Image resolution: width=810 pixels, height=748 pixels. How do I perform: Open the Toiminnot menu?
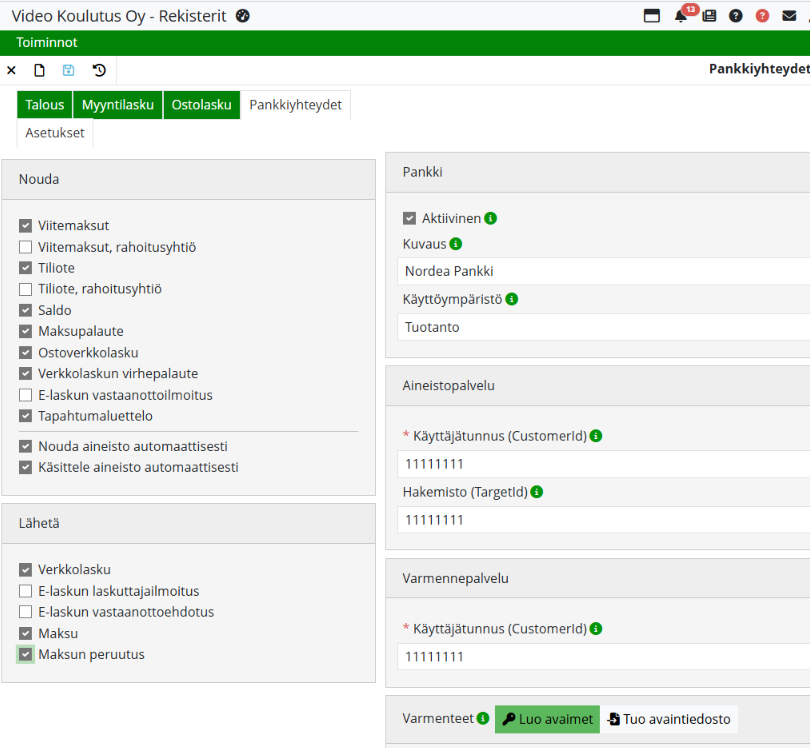click(x=47, y=43)
